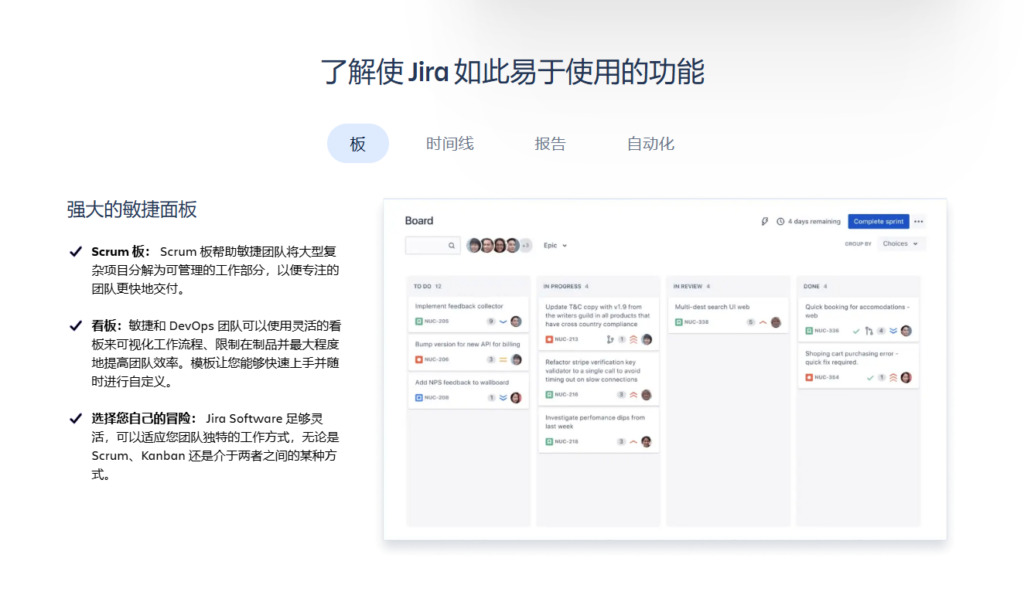
Task: Click the assignee avatar on NUC-338
Action: coord(776,322)
